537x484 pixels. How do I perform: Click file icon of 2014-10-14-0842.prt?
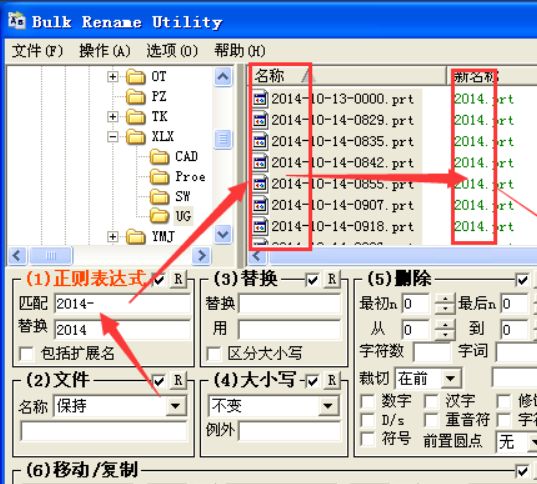point(260,163)
